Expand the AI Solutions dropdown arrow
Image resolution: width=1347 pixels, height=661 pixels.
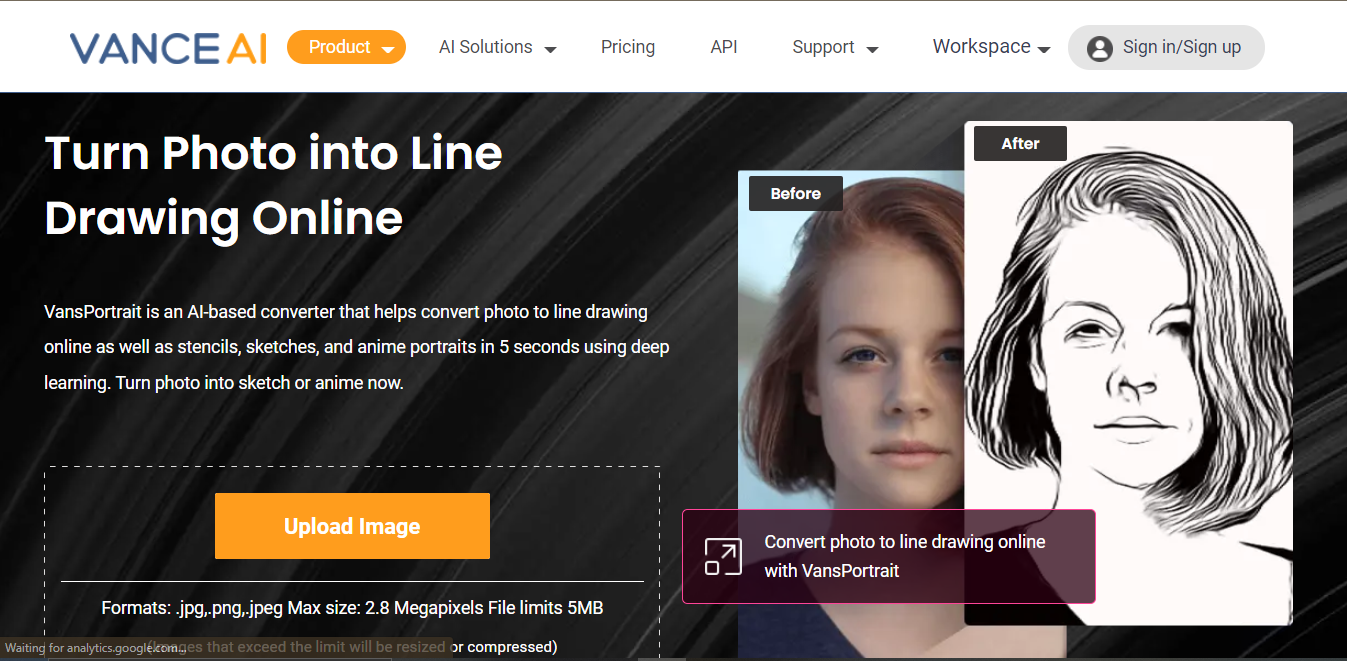tap(550, 49)
